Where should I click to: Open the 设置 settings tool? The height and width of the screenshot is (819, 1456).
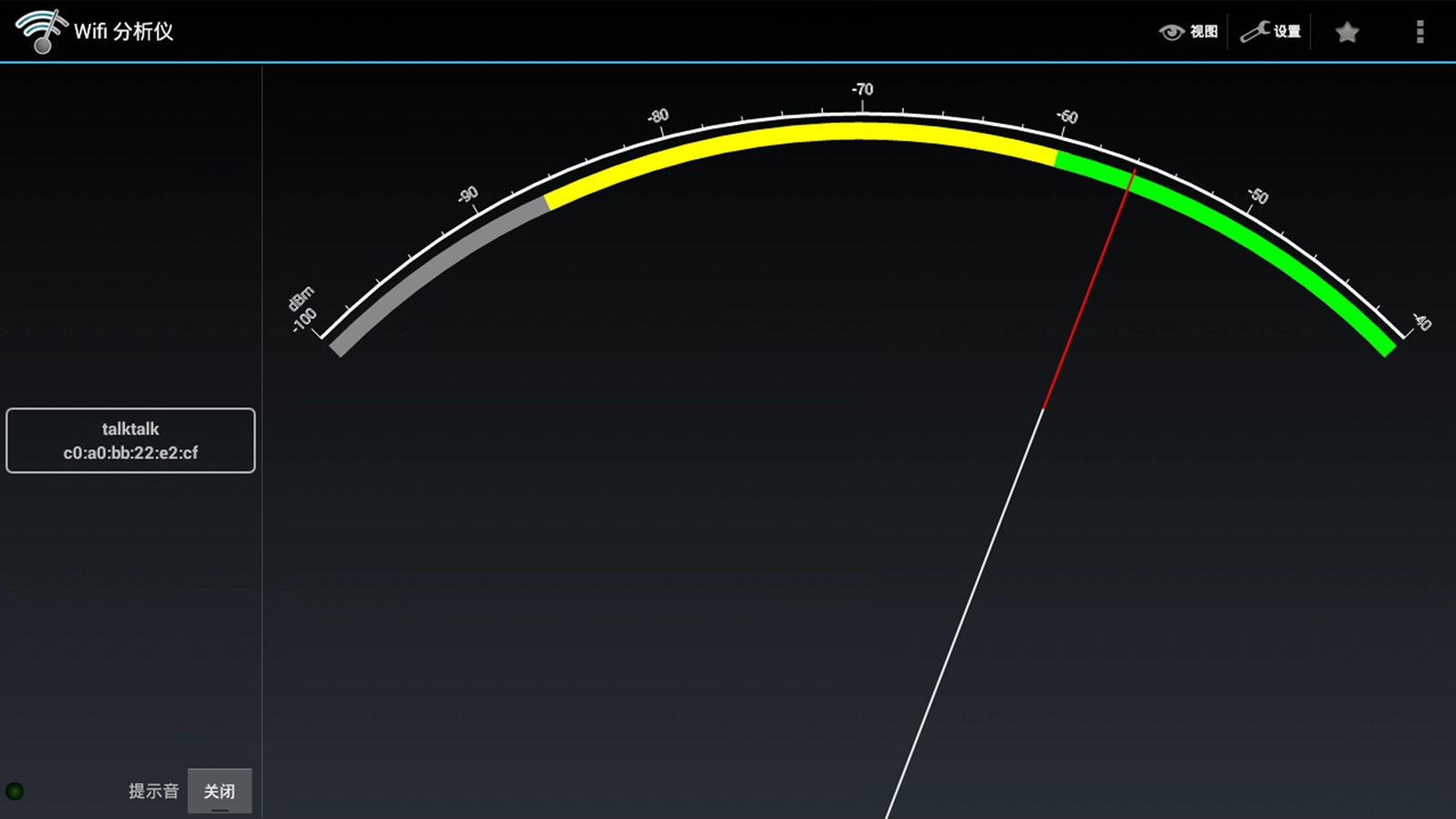[x=1271, y=32]
